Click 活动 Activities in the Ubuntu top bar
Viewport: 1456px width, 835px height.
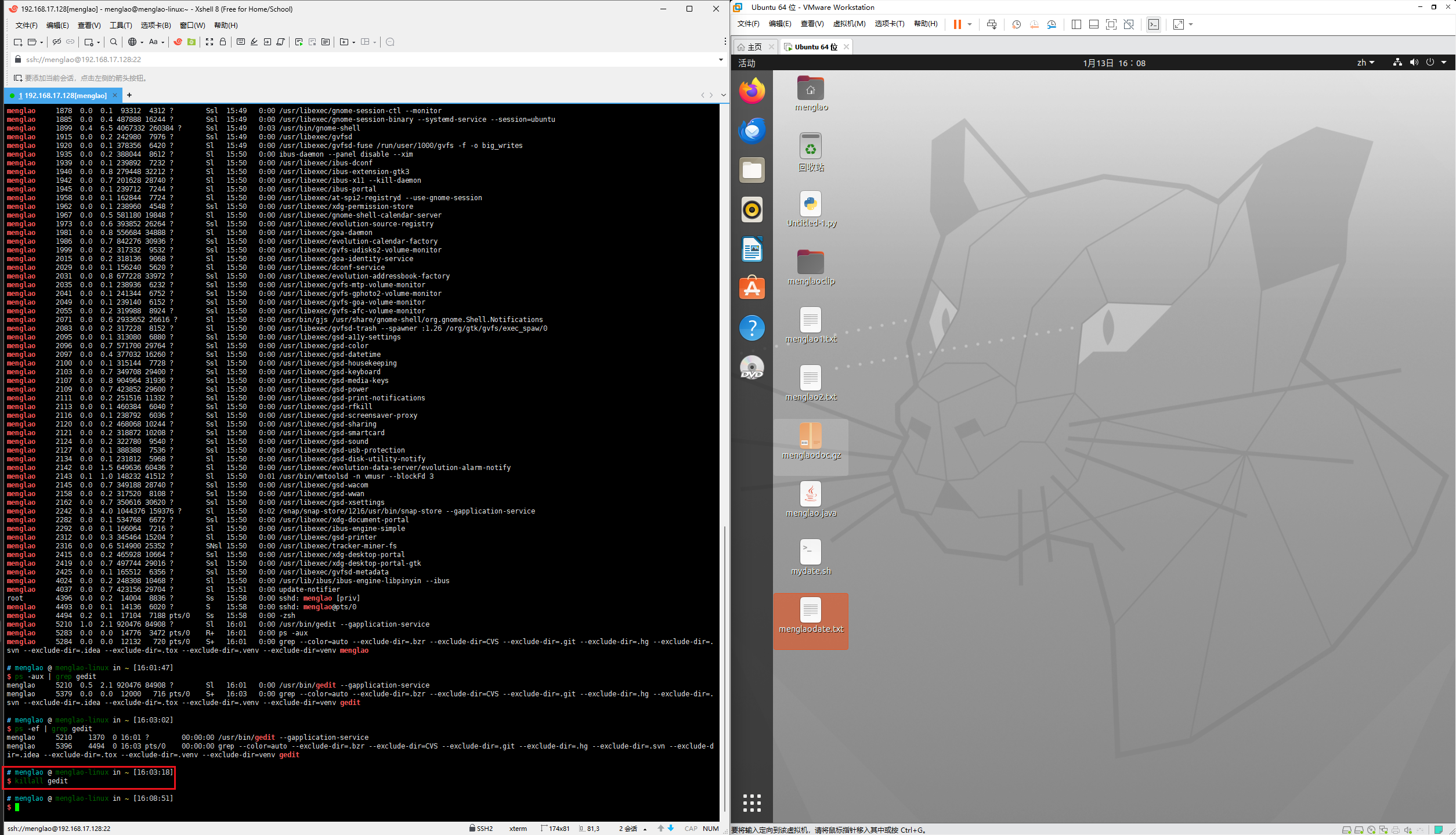747,63
